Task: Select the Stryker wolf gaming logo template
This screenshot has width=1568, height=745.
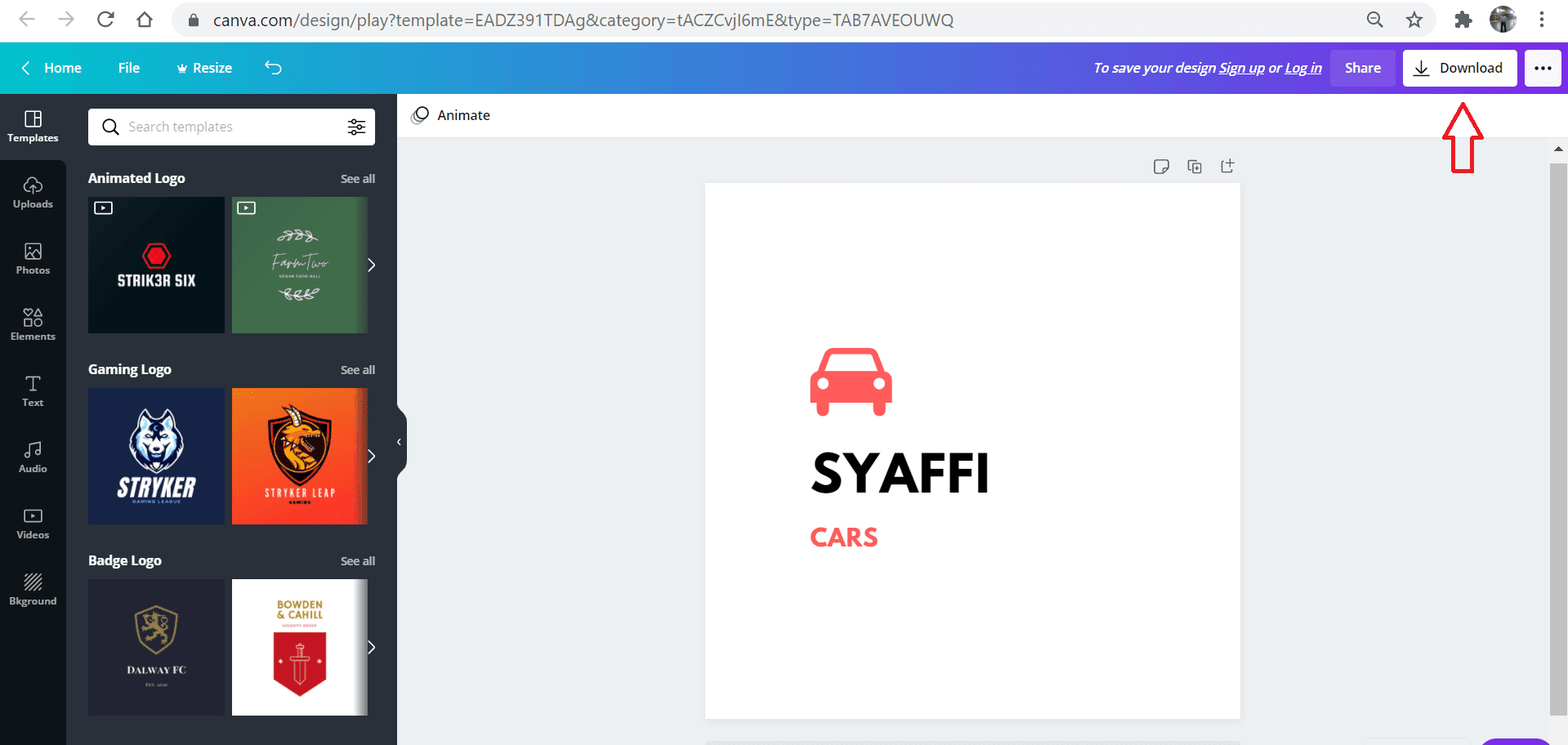Action: (x=155, y=456)
